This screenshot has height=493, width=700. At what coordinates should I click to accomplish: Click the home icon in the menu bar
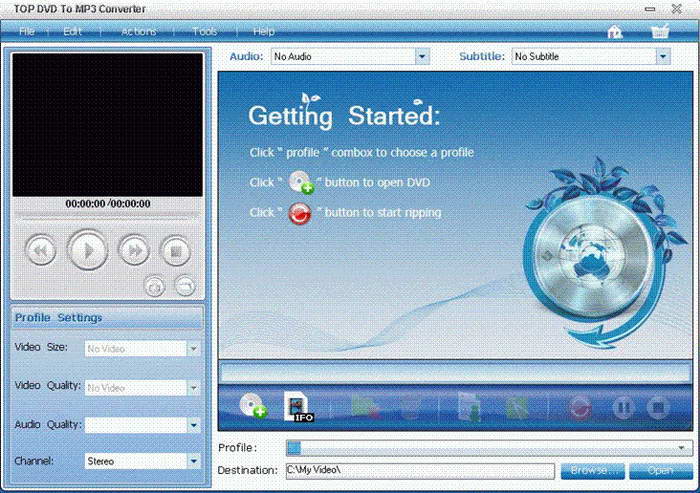pyautogui.click(x=615, y=32)
